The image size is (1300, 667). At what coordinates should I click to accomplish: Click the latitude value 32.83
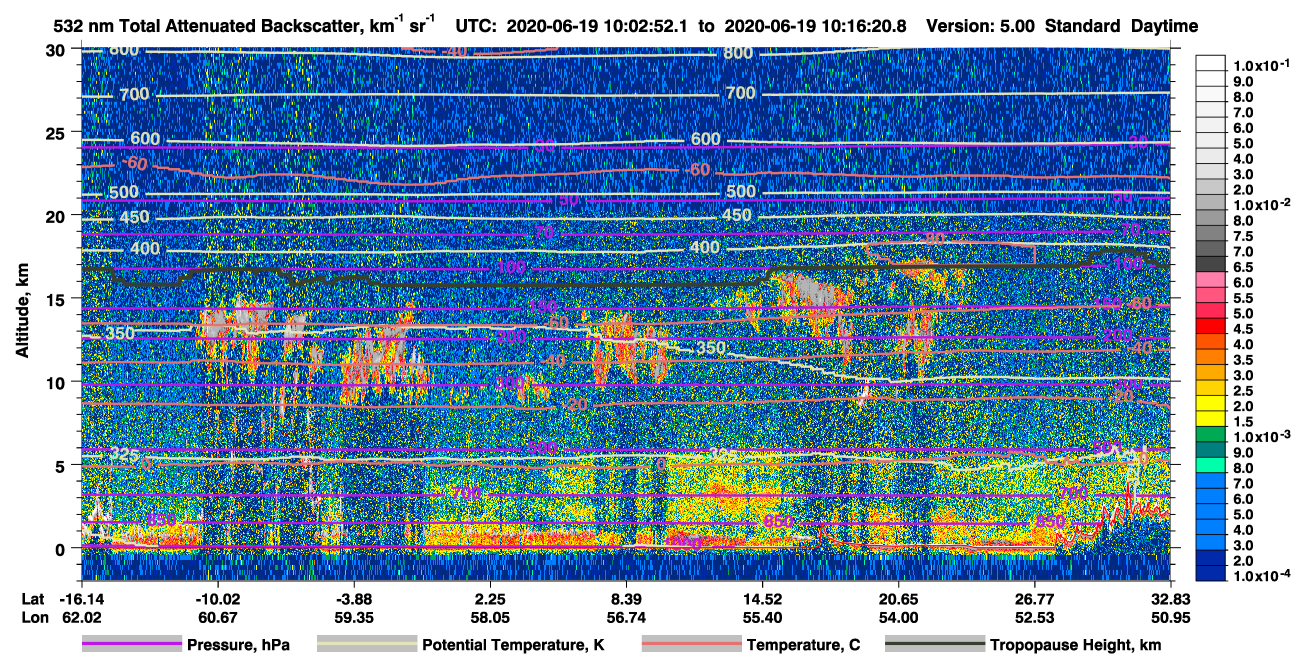(1170, 598)
